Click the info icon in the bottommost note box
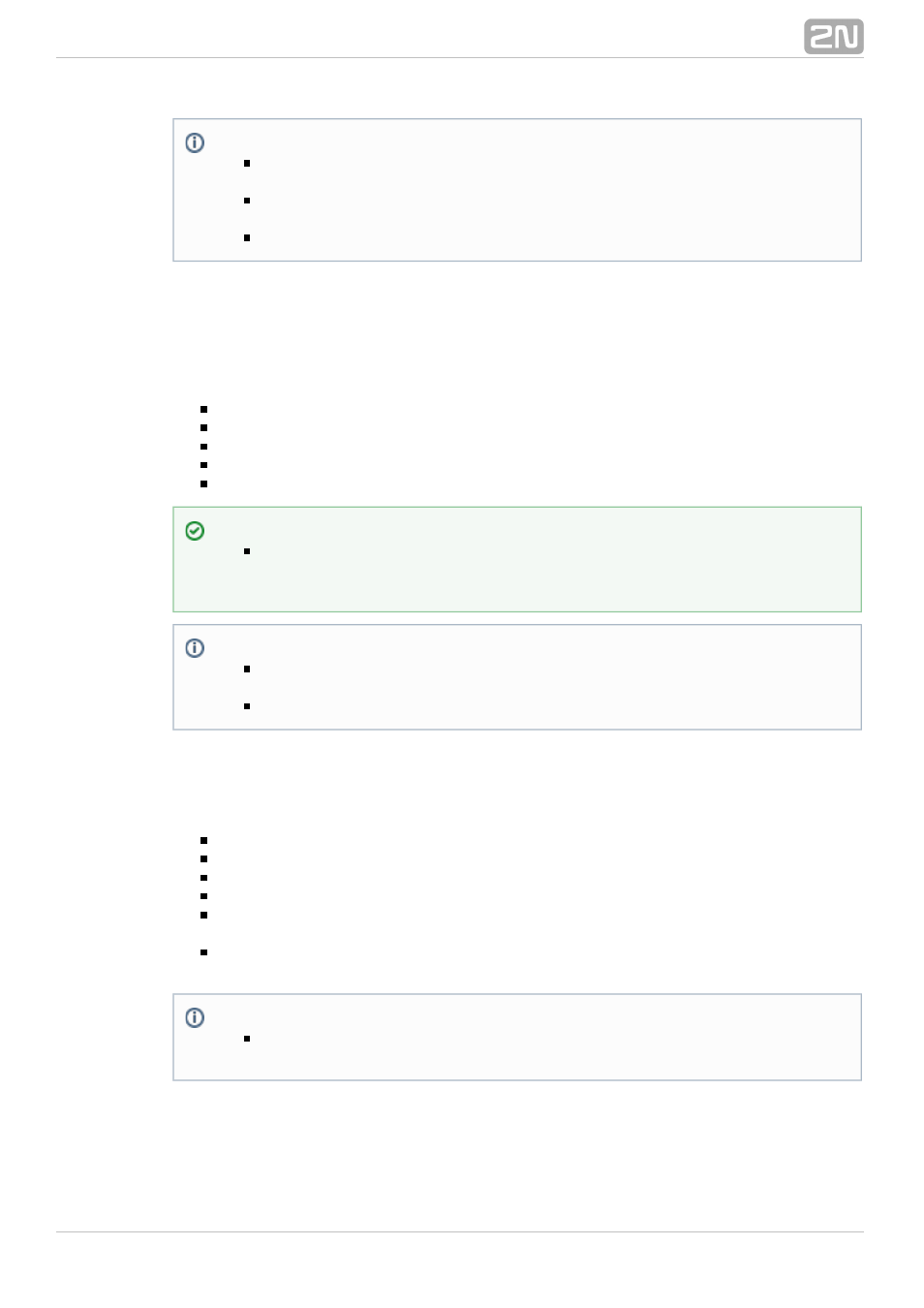The height and width of the screenshot is (1308, 924). pyautogui.click(x=195, y=1017)
